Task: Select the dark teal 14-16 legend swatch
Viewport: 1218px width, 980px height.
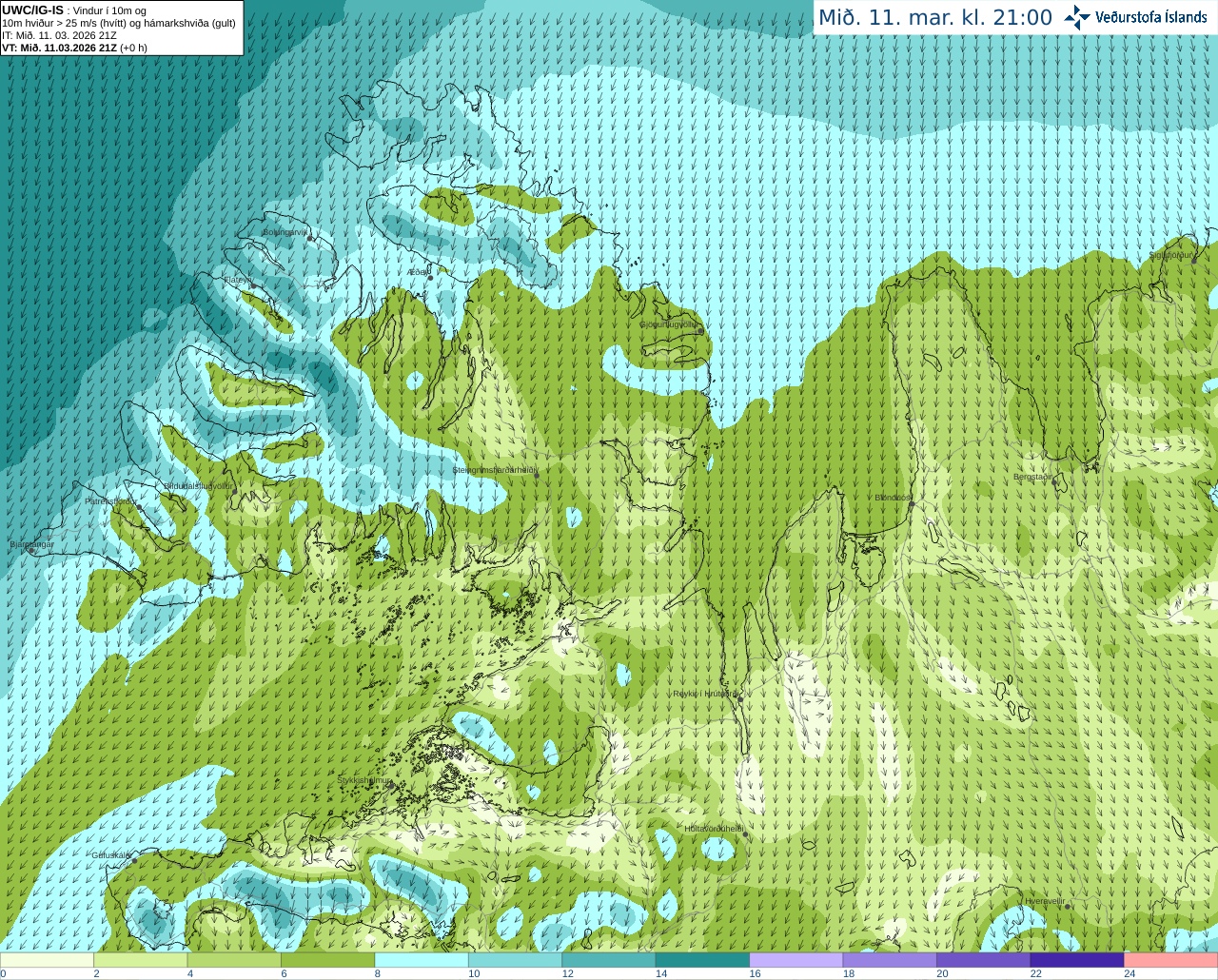Action: point(702,960)
